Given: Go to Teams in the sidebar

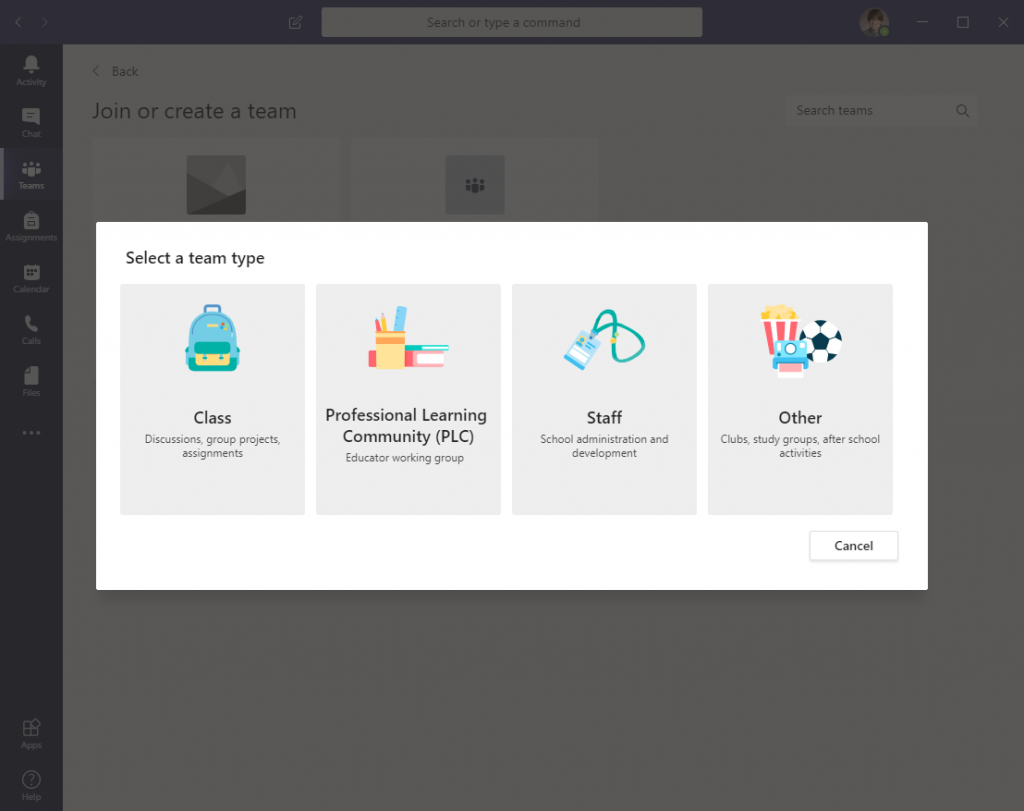Looking at the screenshot, I should pyautogui.click(x=31, y=174).
